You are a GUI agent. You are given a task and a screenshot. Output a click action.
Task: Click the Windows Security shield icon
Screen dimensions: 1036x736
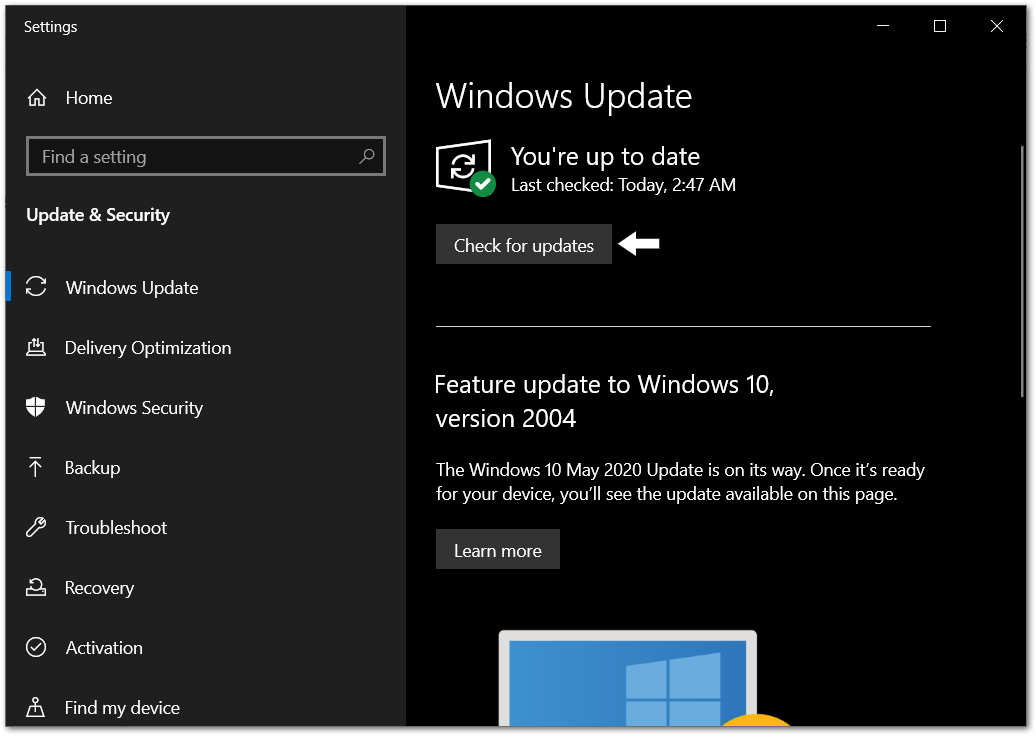pyautogui.click(x=36, y=407)
